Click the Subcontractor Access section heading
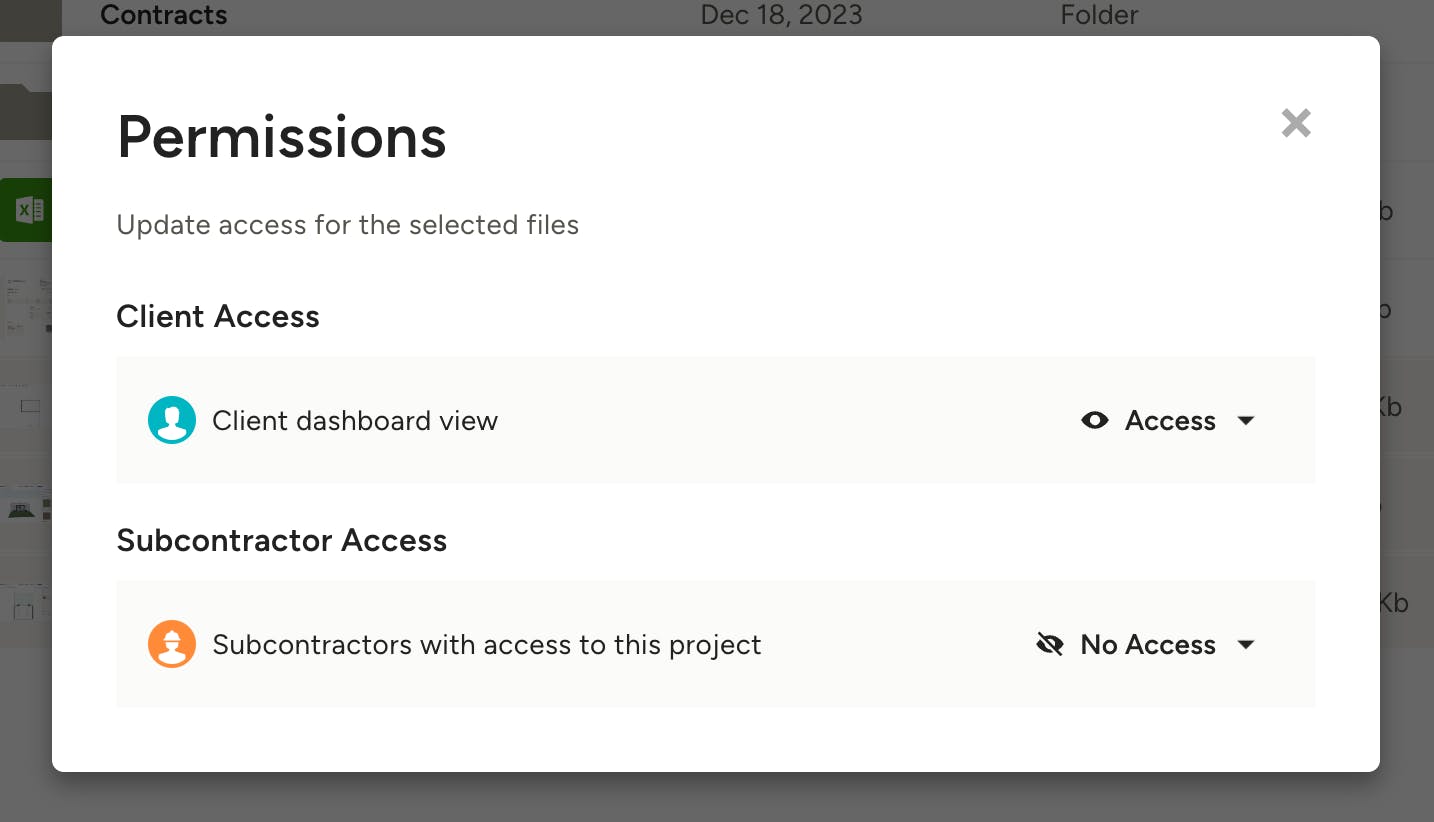The image size is (1434, 822). point(282,541)
